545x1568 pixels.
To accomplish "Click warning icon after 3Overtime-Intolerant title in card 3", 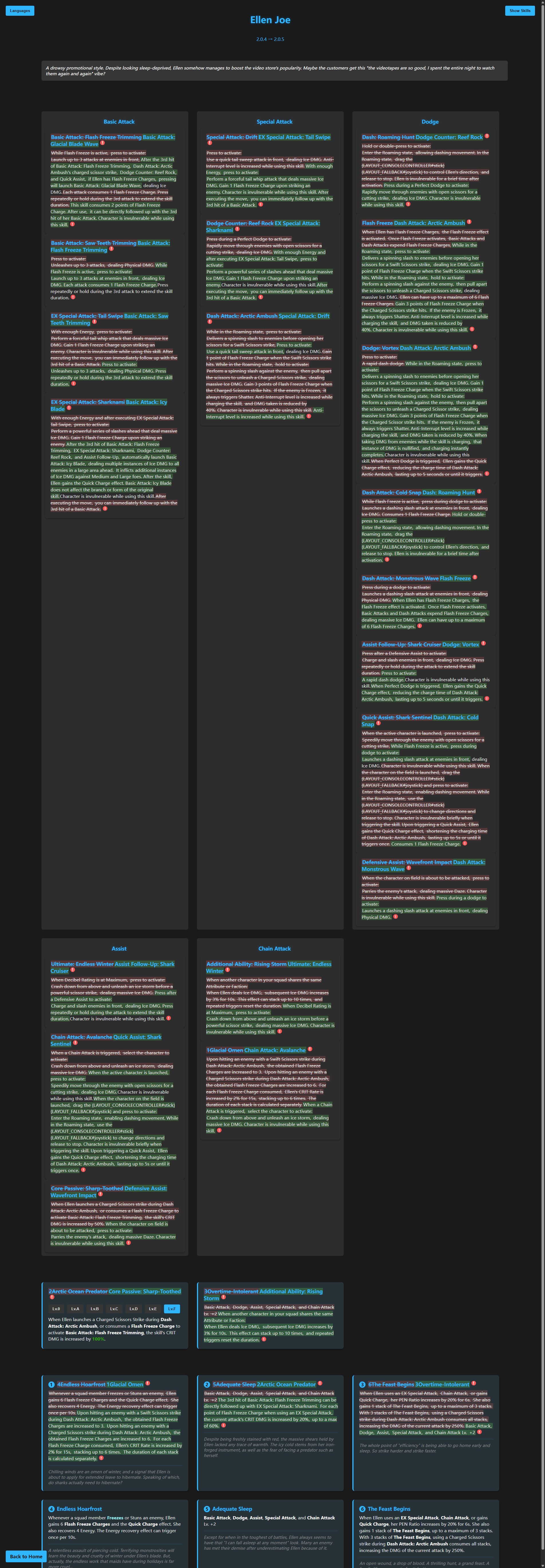I will 474,1383.
